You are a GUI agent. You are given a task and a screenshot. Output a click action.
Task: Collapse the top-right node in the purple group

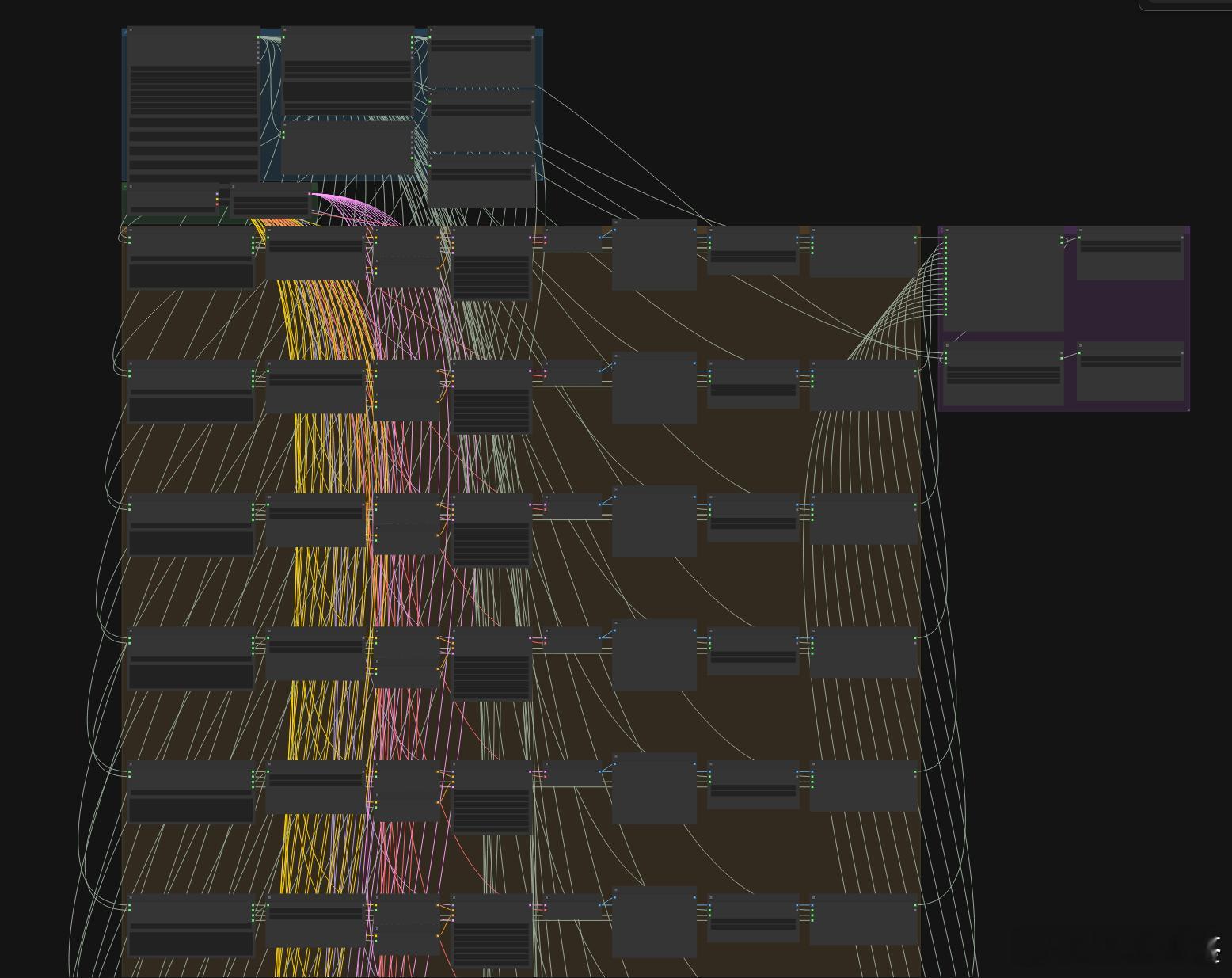[x=1081, y=230]
